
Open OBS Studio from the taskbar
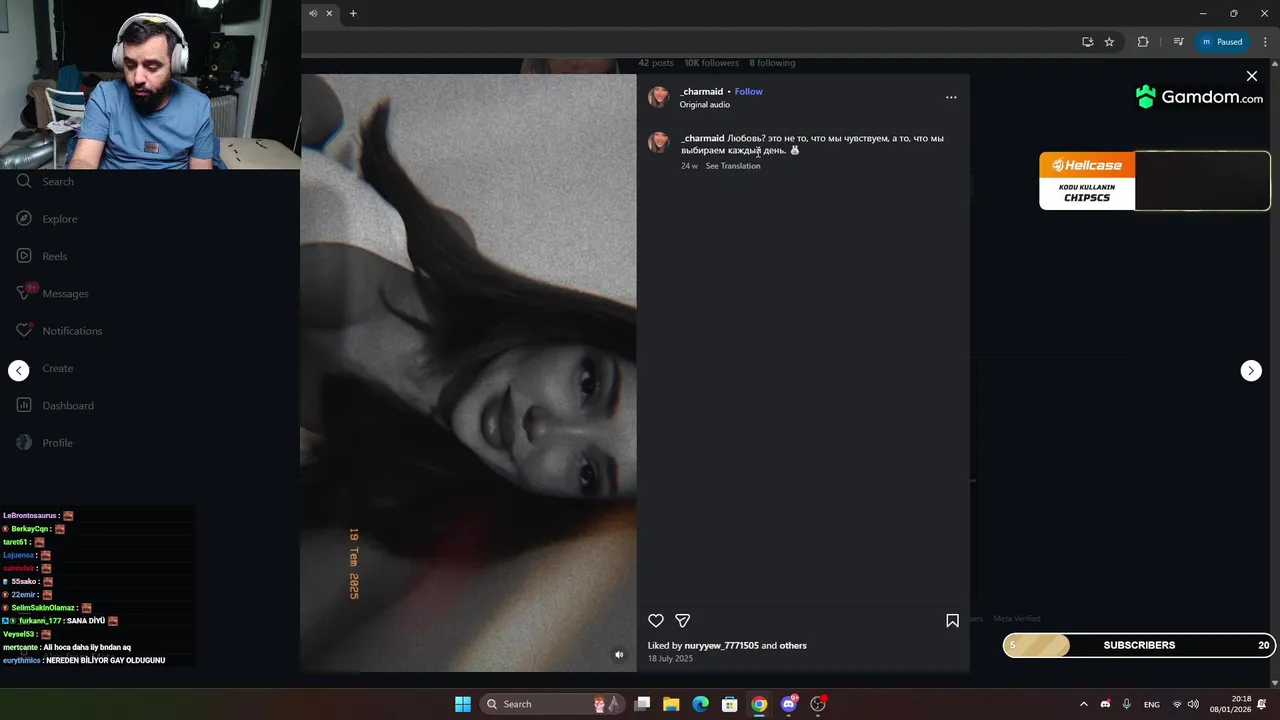818,704
